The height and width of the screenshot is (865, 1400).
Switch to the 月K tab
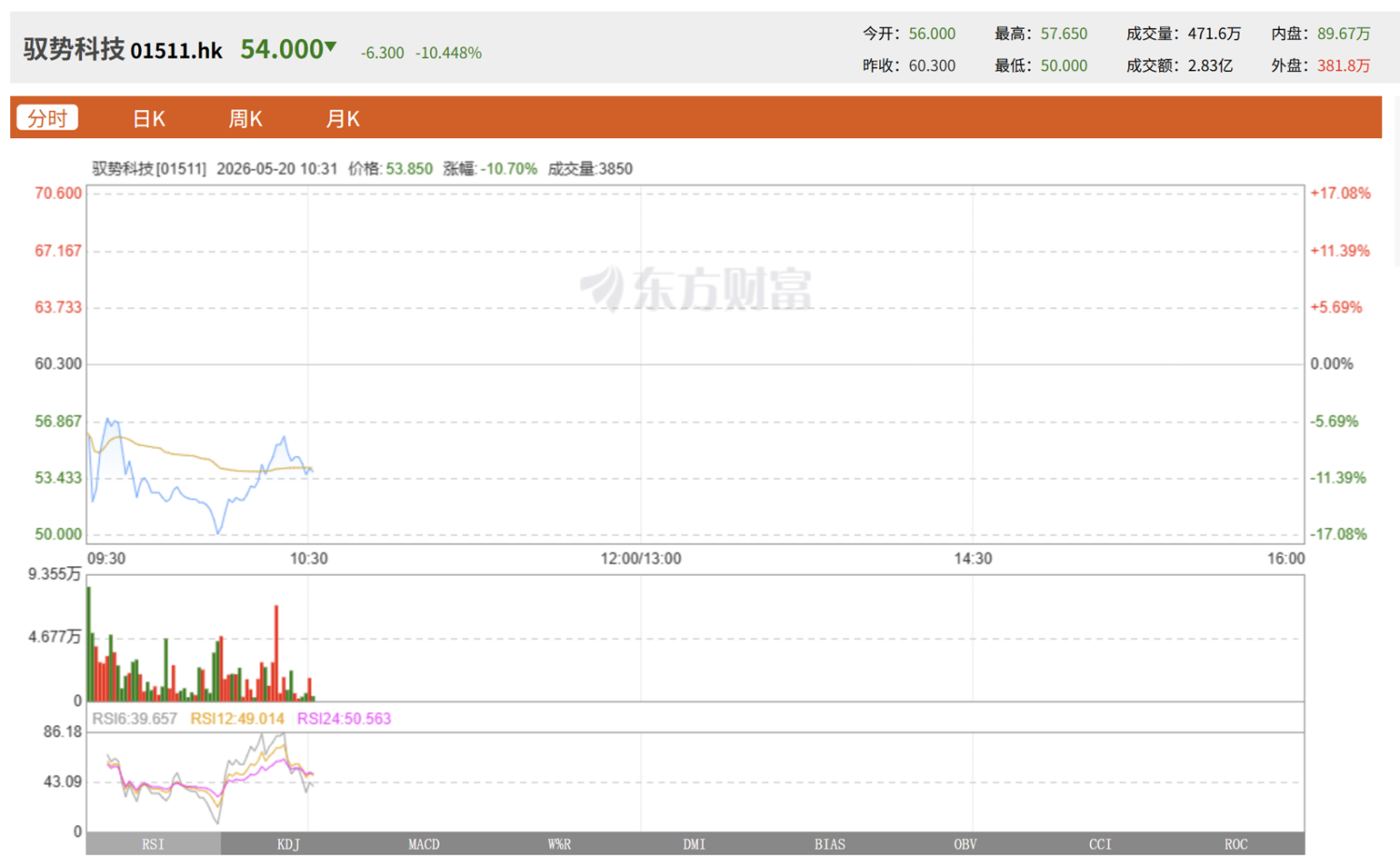tap(343, 119)
